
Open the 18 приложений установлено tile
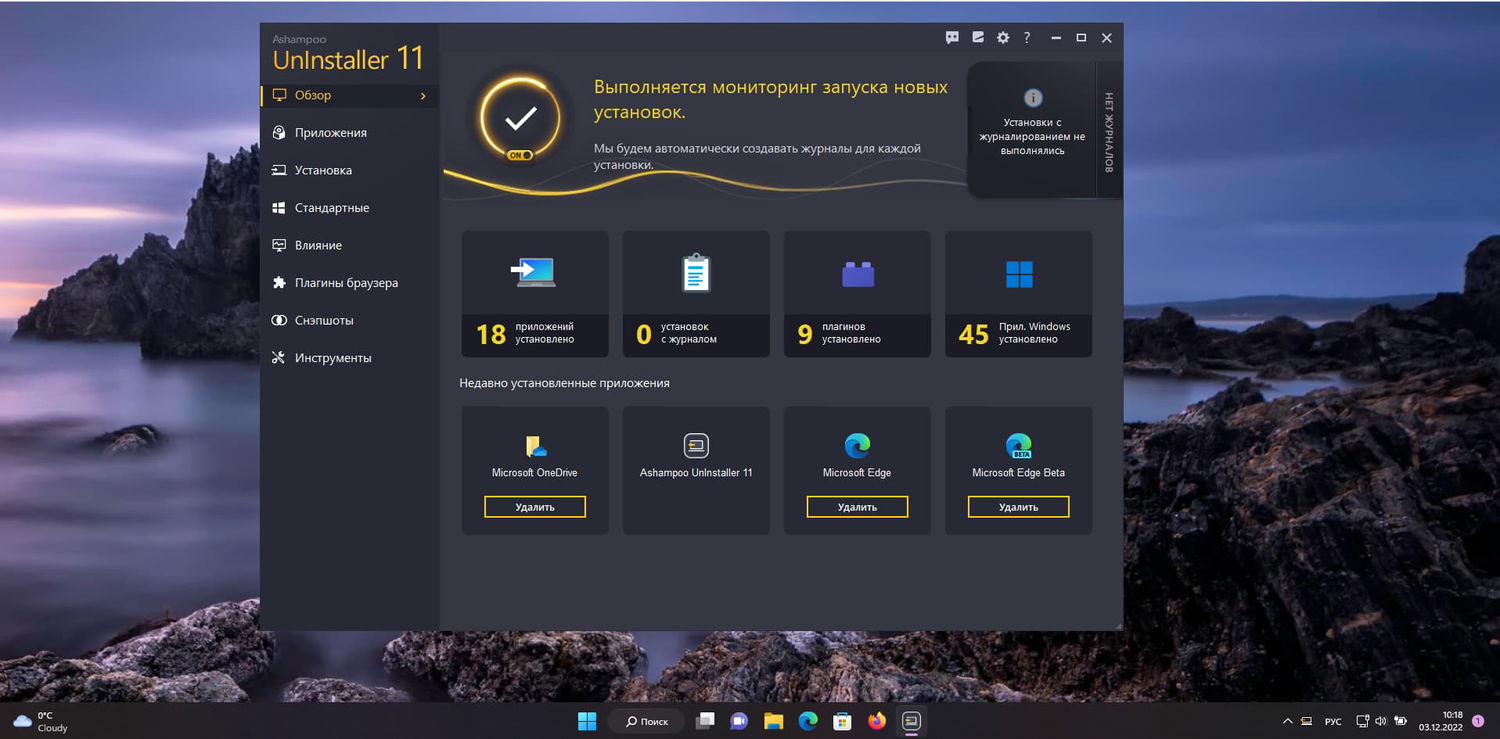click(535, 294)
